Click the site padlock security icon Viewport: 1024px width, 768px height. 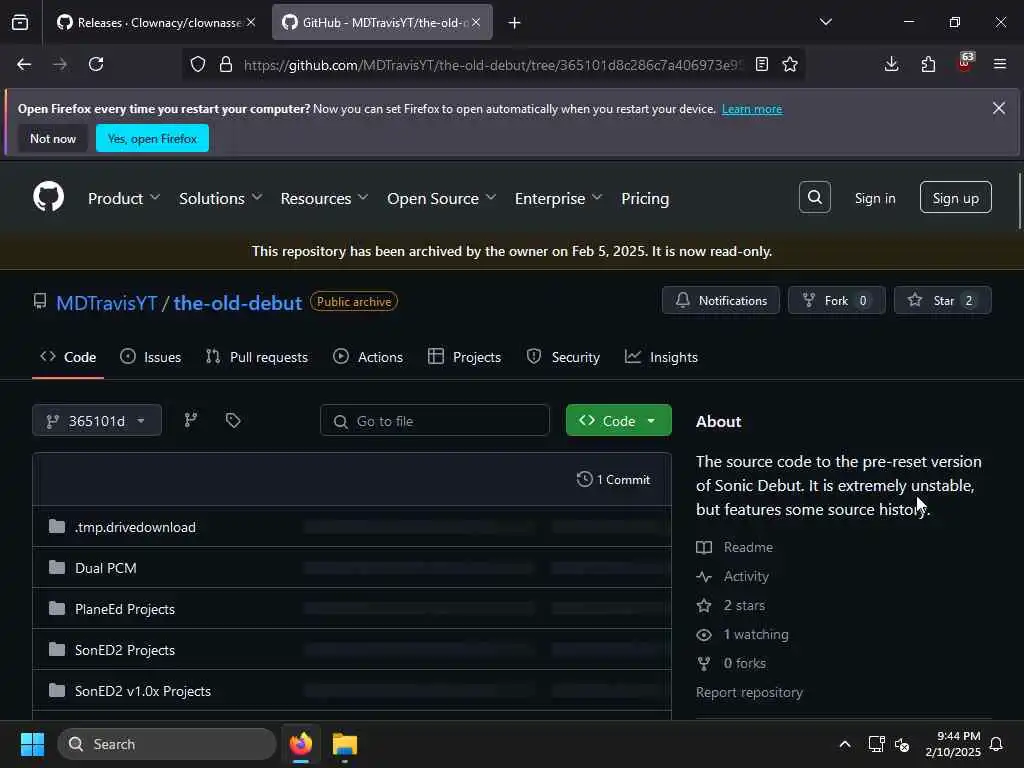click(x=226, y=64)
